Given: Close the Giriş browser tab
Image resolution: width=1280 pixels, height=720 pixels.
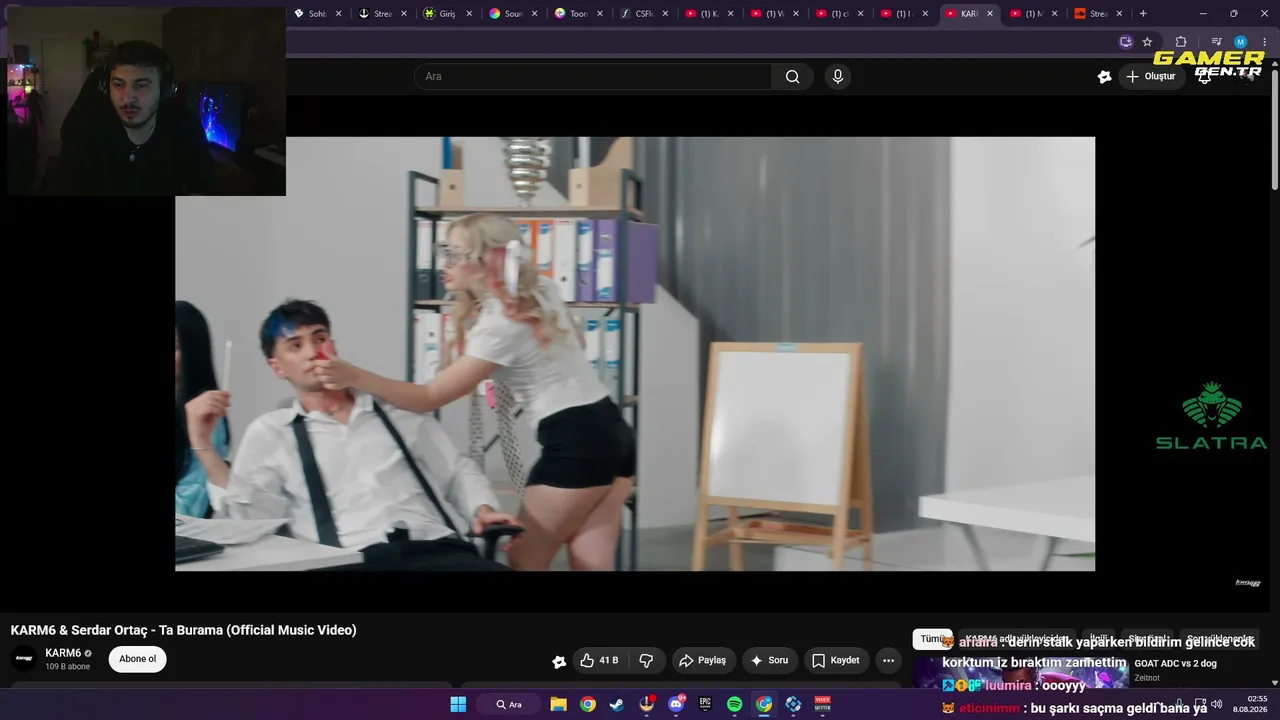Looking at the screenshot, I should pos(469,14).
